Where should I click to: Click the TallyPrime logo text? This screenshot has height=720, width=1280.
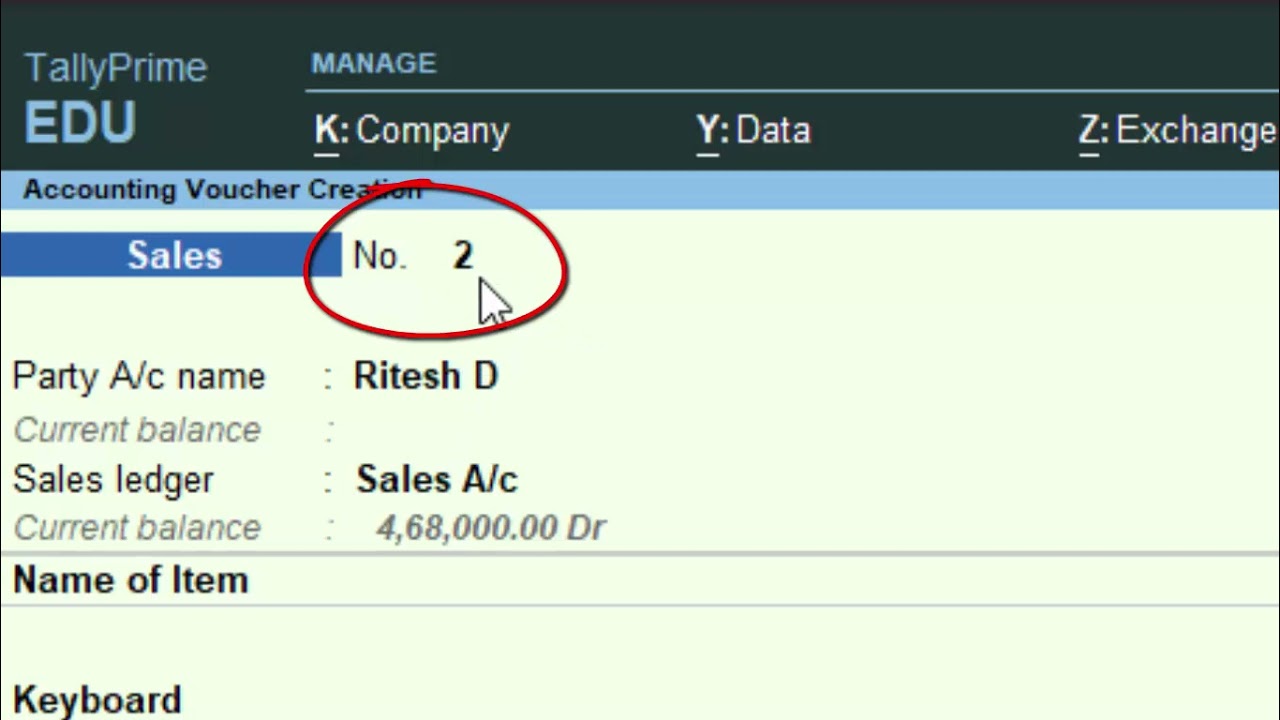(115, 68)
